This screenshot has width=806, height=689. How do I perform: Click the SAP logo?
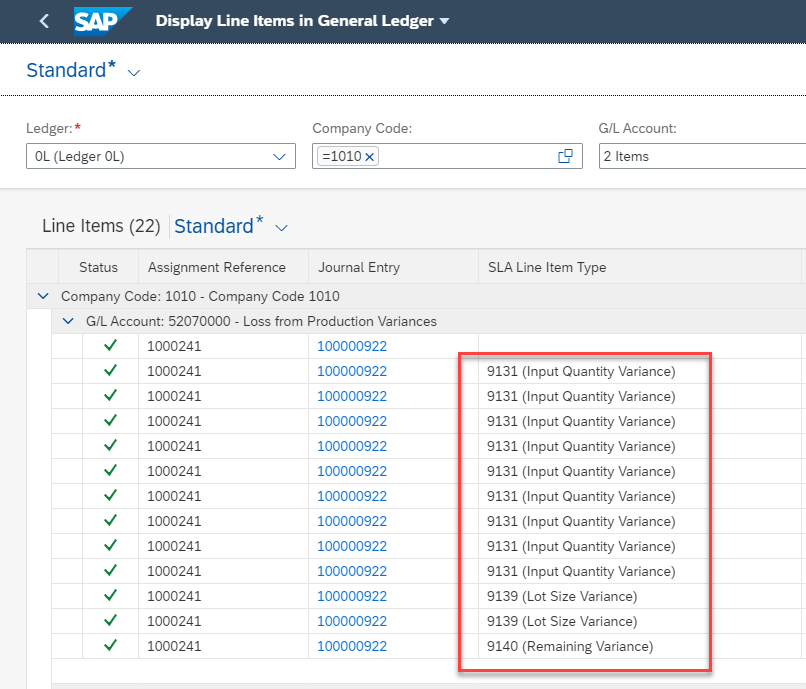(102, 21)
